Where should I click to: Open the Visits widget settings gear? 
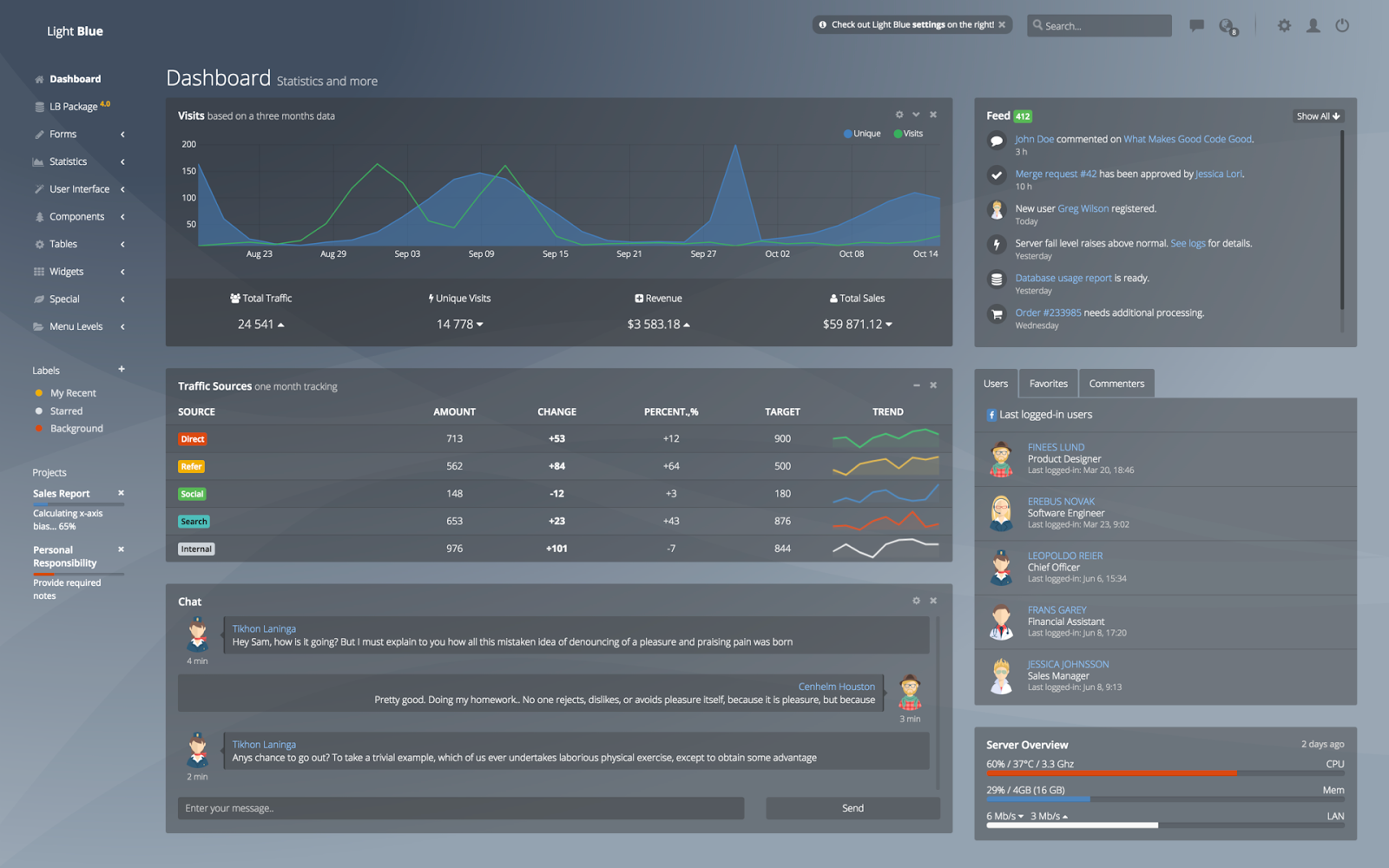pyautogui.click(x=899, y=114)
